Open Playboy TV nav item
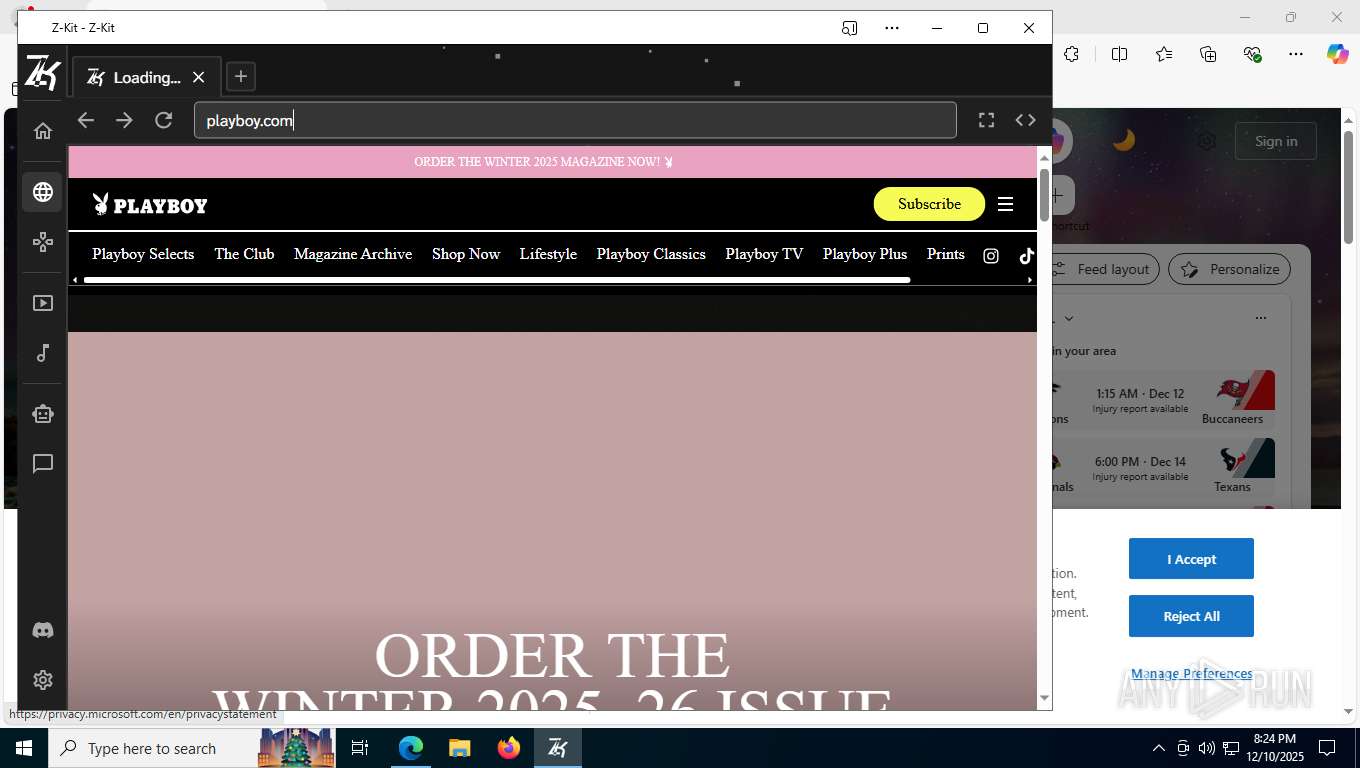Viewport: 1360px width, 768px height. tap(764, 254)
